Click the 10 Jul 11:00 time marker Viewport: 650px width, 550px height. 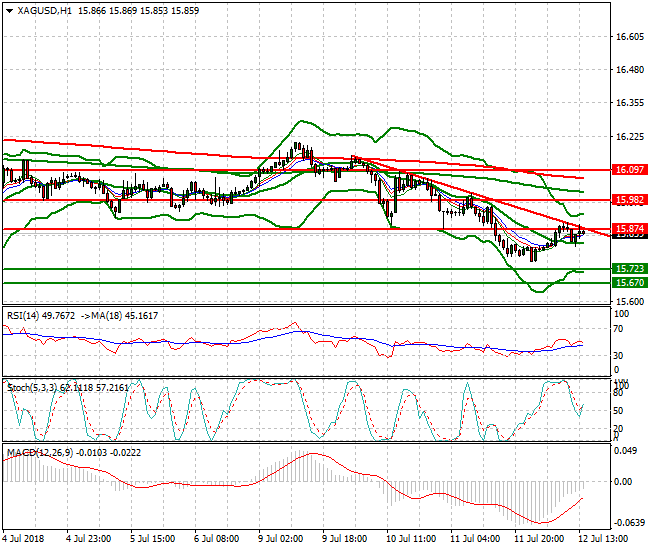(x=411, y=539)
